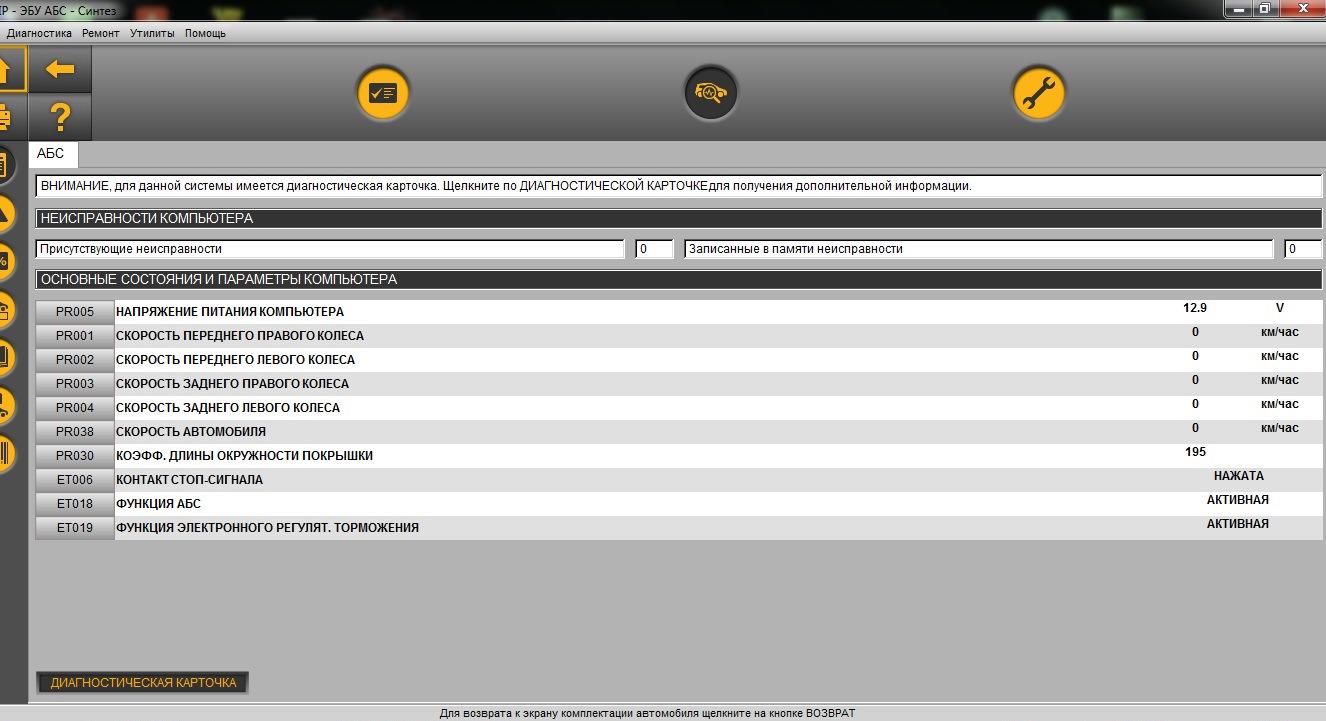This screenshot has width=1326, height=721.
Task: Click the ET006 stop-signal contact button
Action: 75,480
